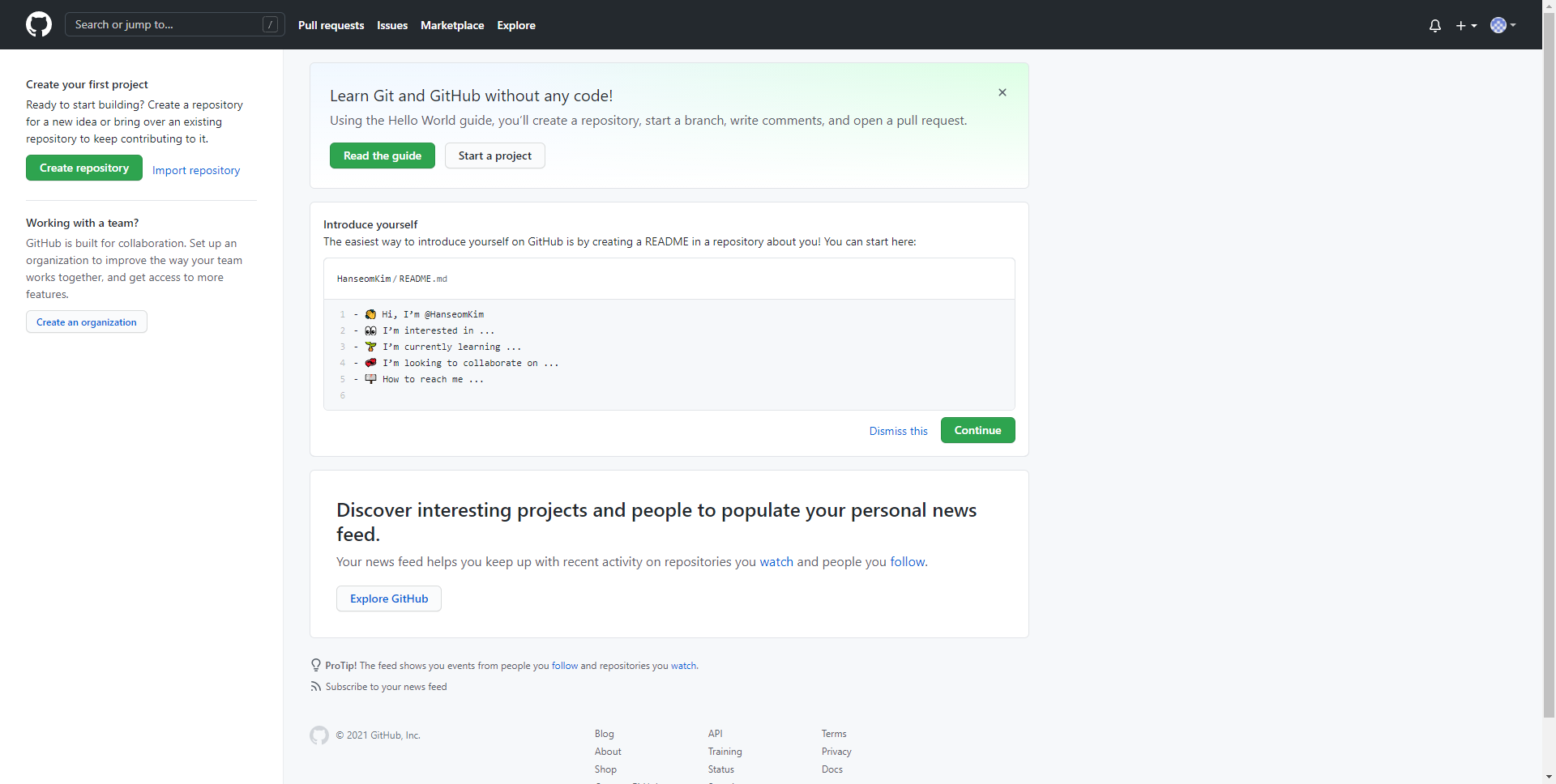Click the Create repository button
The image size is (1556, 784).
[84, 168]
